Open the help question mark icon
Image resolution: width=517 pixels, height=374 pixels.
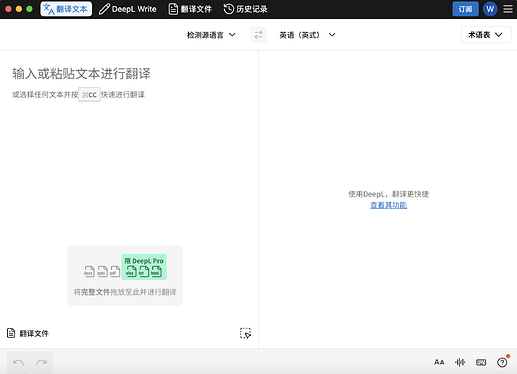point(502,362)
